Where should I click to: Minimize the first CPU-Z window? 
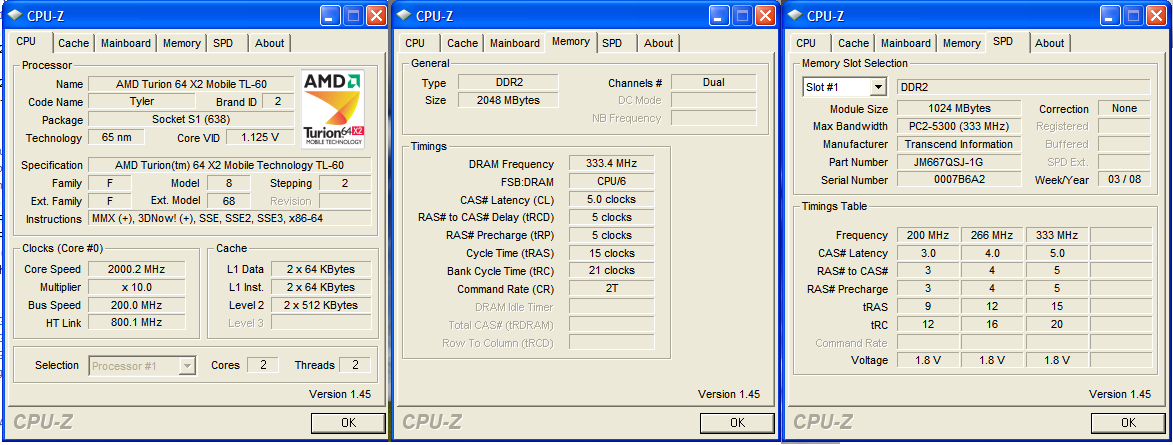(330, 15)
